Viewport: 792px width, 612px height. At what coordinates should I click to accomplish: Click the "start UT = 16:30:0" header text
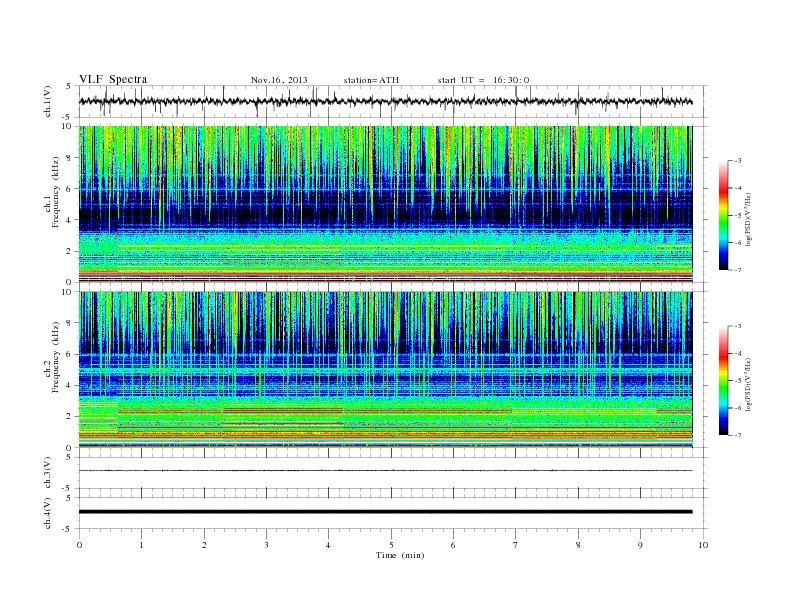point(483,80)
